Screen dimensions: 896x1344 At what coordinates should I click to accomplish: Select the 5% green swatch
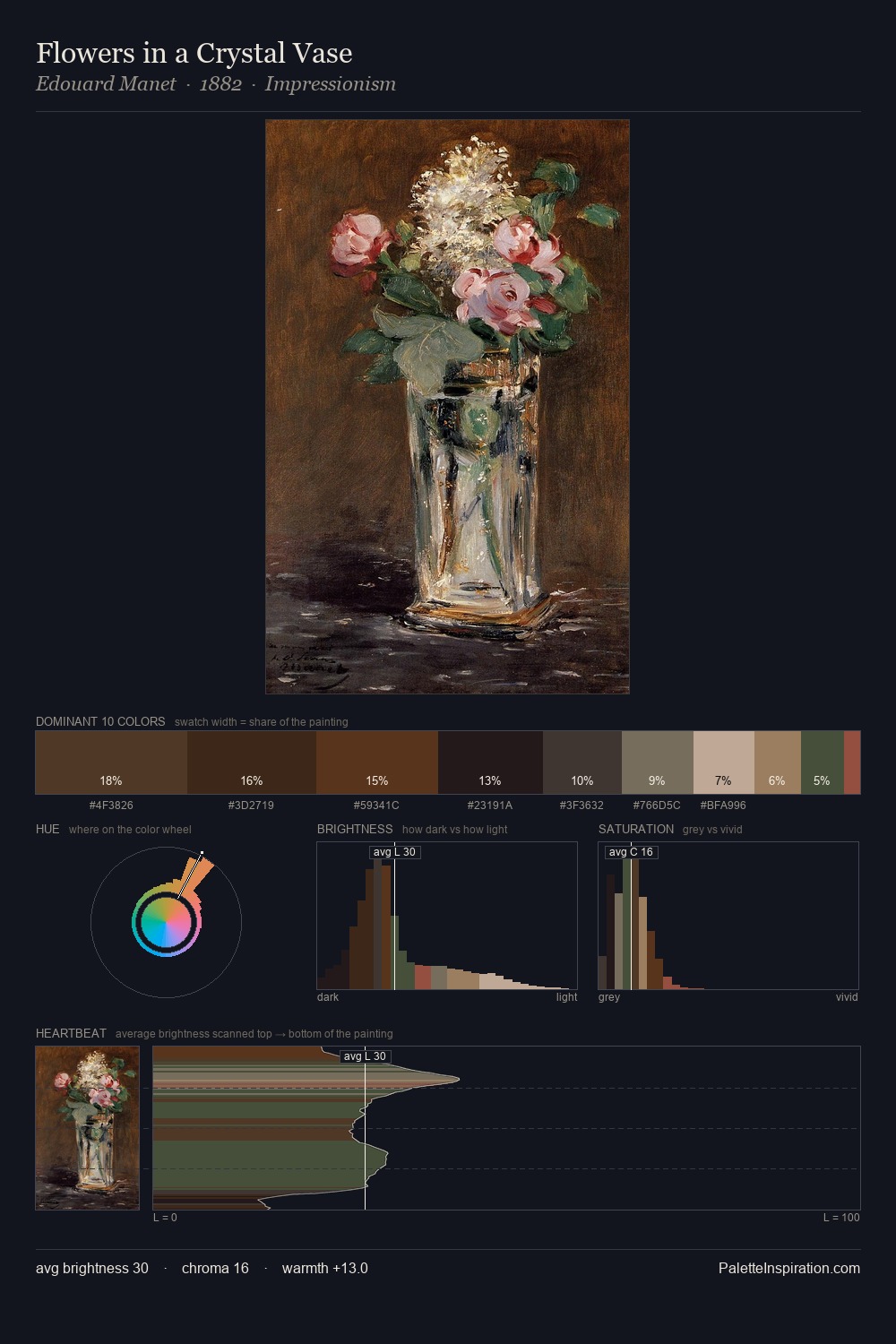[823, 762]
